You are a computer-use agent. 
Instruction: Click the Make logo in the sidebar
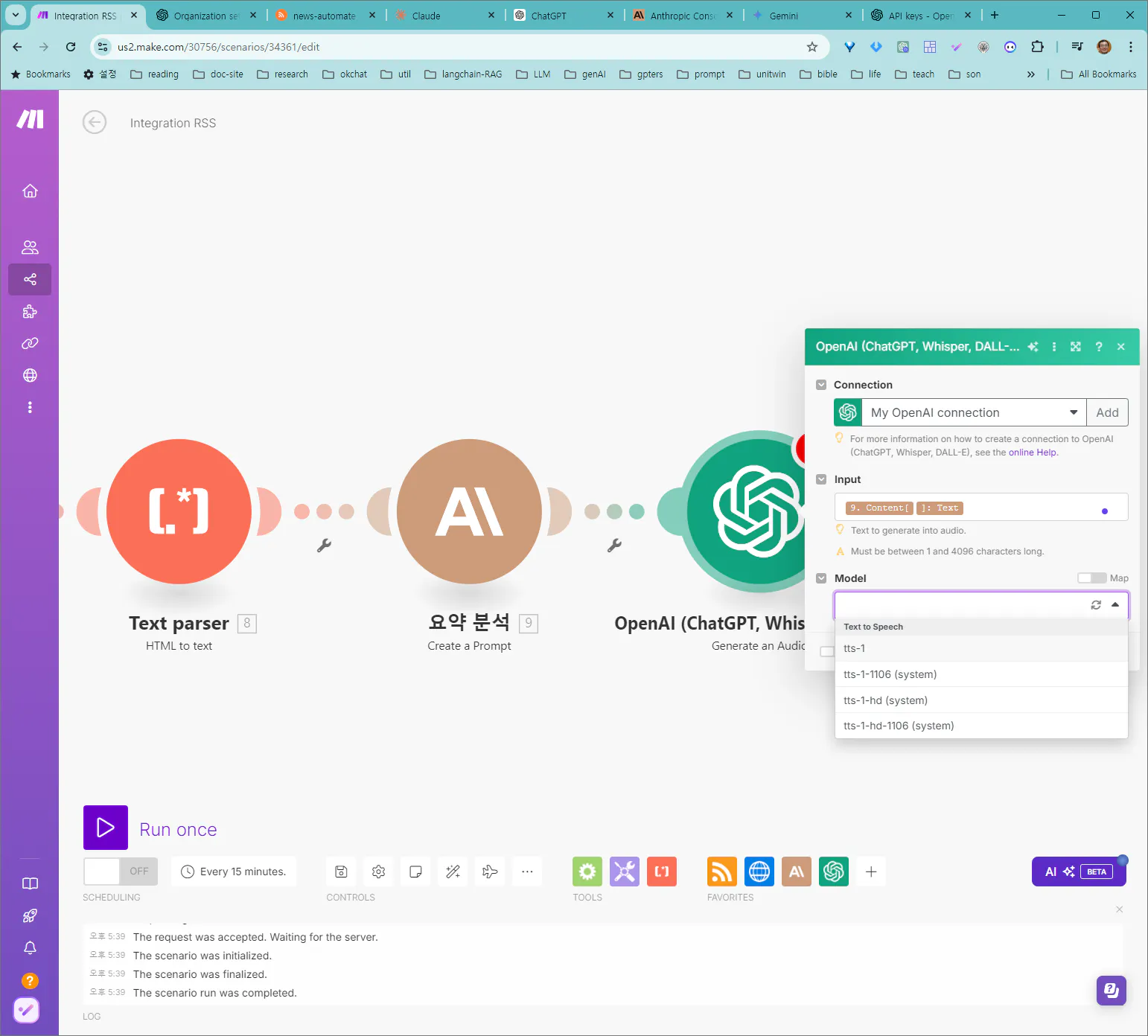[30, 119]
